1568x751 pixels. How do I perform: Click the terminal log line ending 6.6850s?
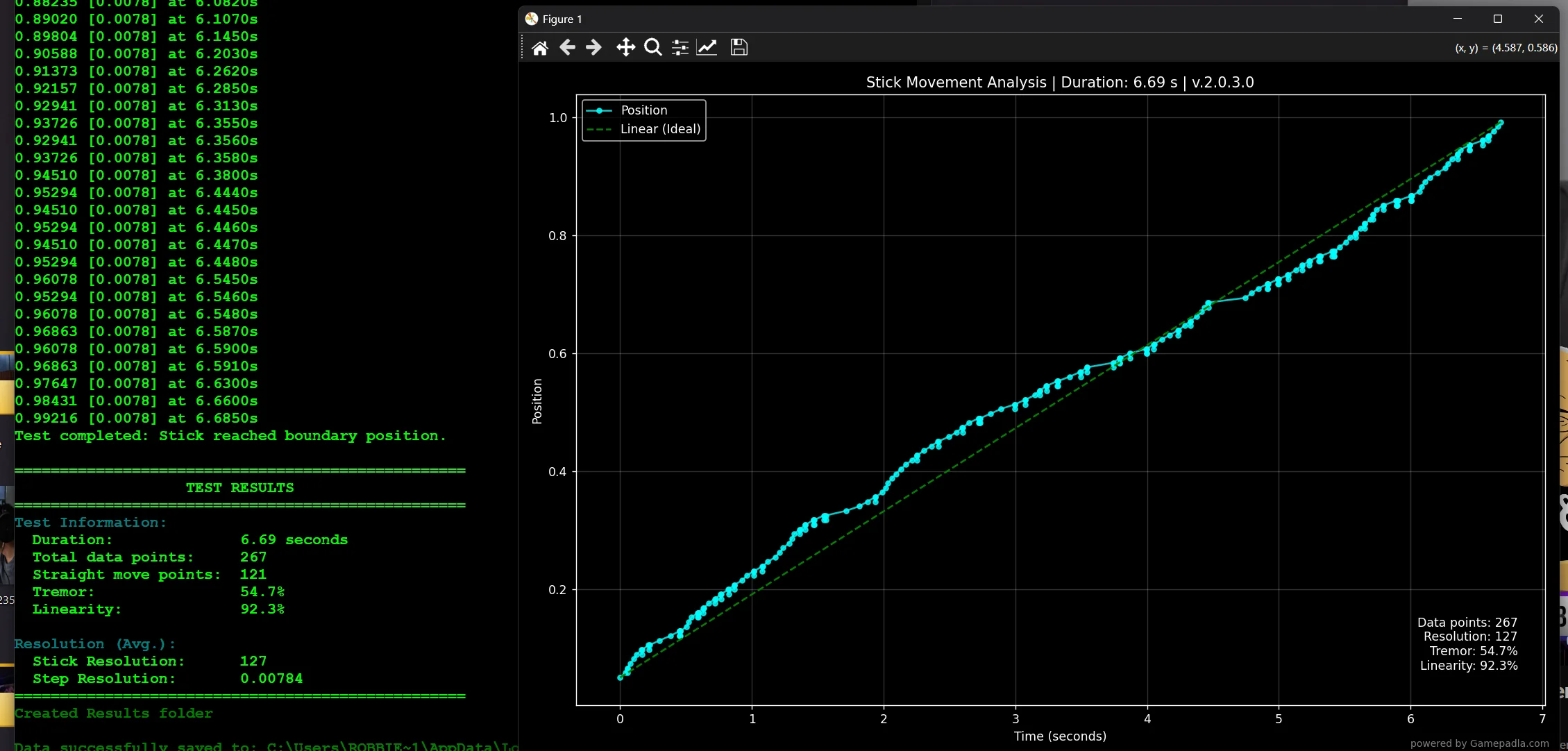pos(137,418)
